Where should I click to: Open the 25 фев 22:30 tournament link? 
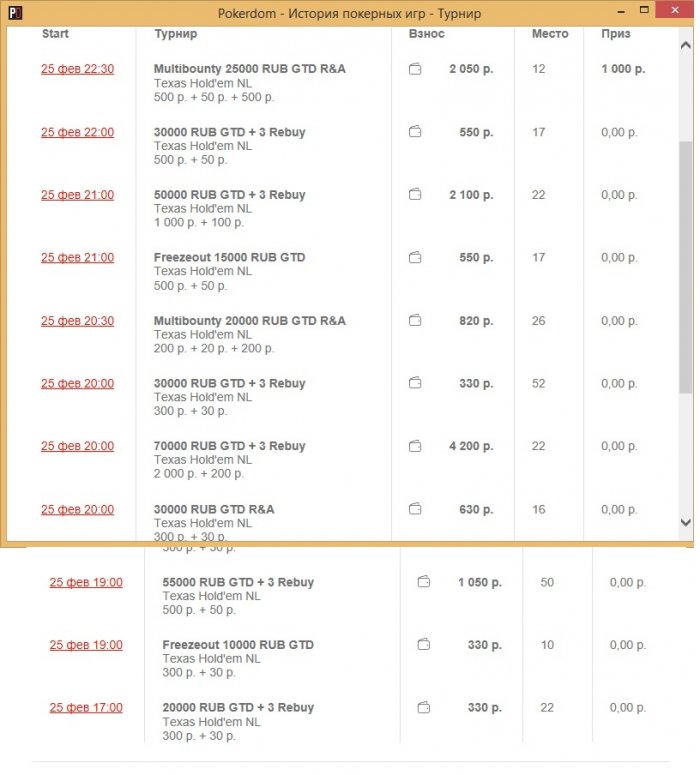tap(77, 70)
